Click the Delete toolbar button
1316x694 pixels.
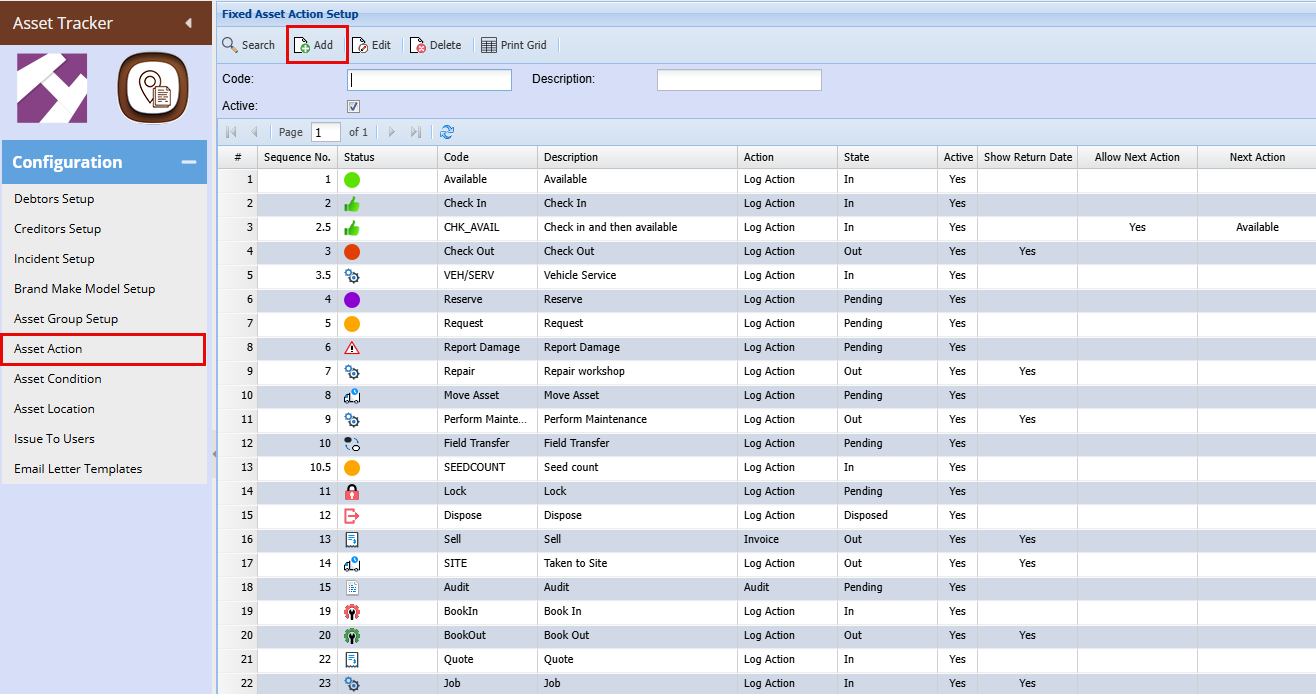pos(436,45)
